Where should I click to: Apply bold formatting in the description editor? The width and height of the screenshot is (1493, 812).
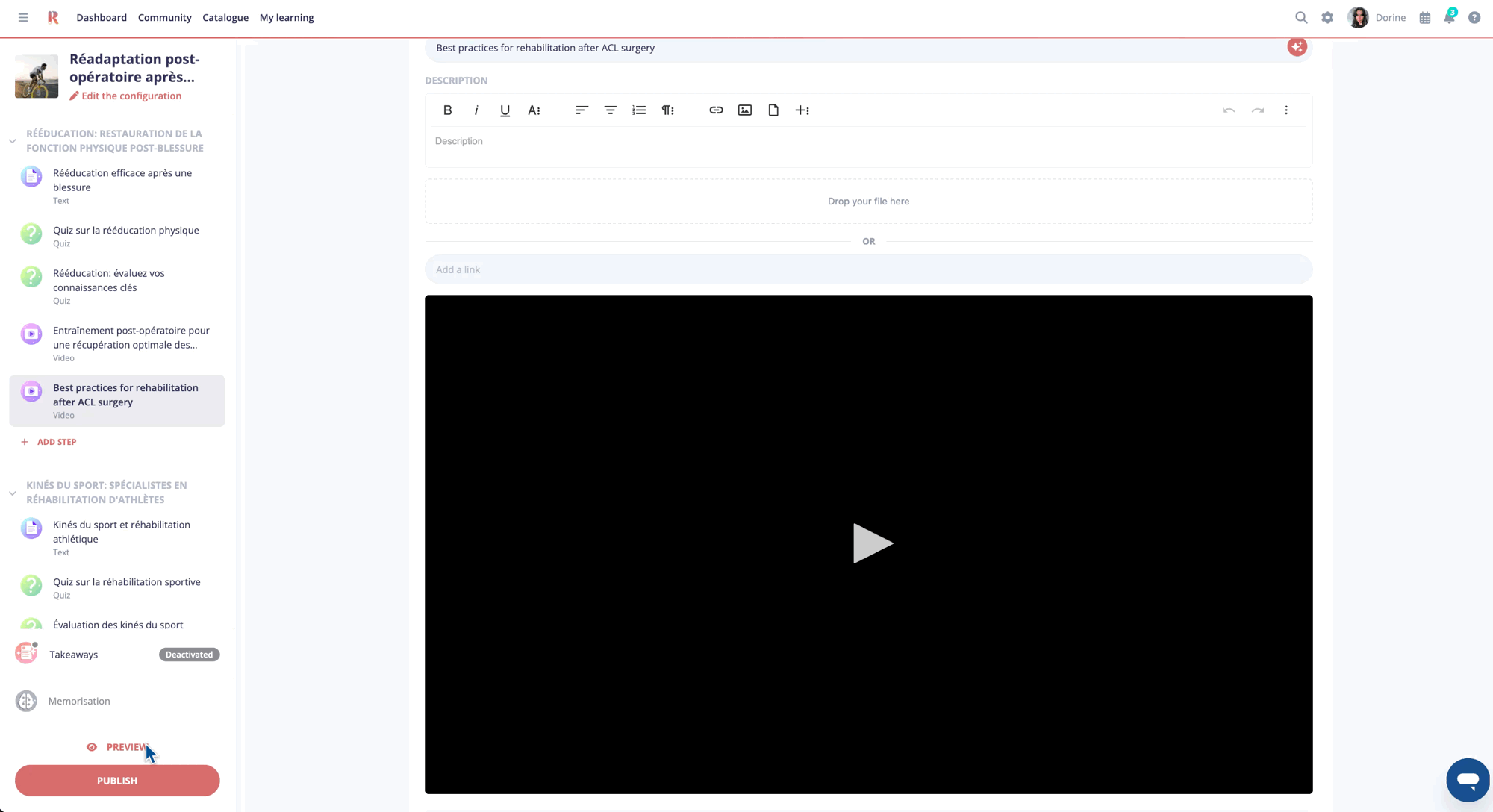448,110
